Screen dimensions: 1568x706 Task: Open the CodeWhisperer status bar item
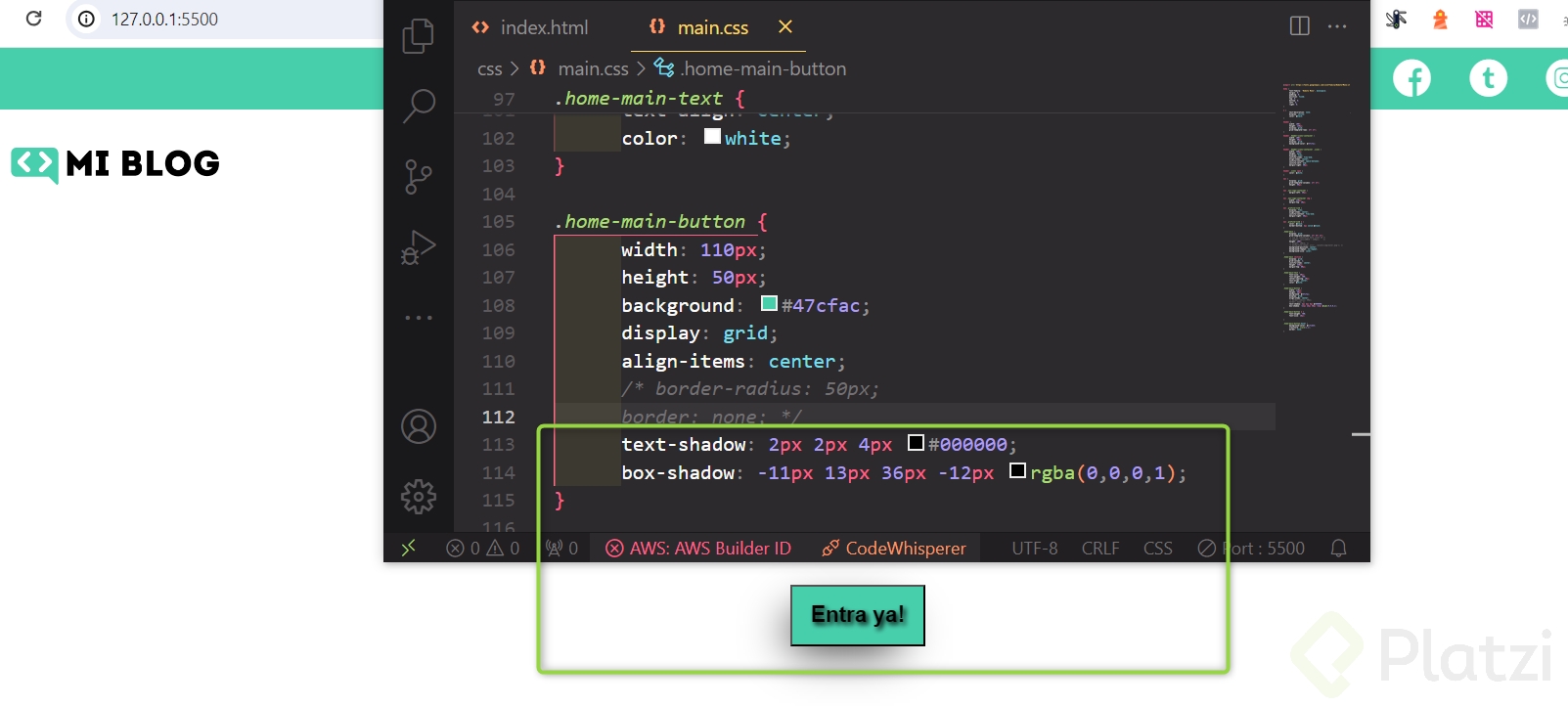[x=894, y=548]
